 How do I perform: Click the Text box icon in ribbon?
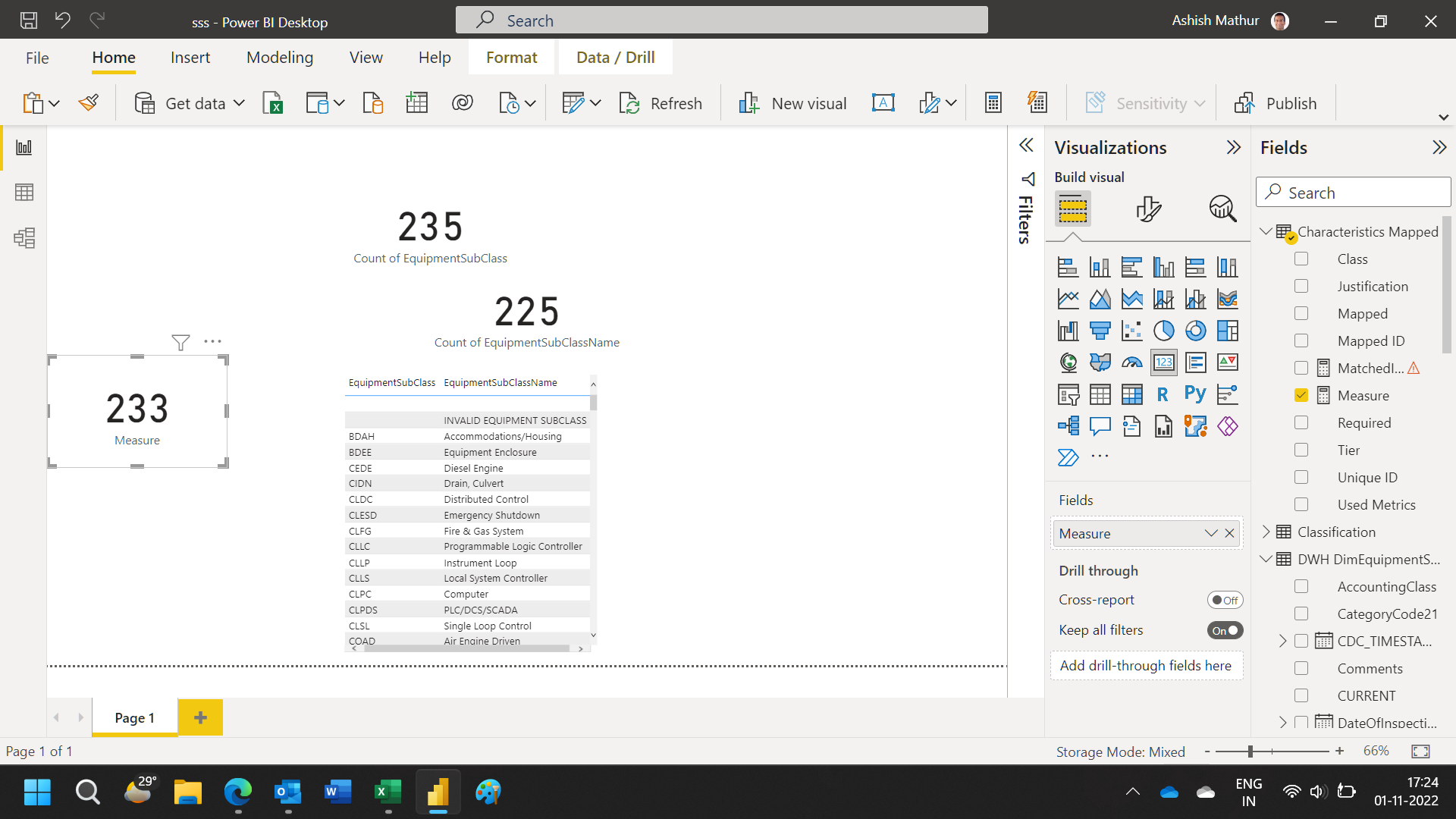click(x=883, y=103)
